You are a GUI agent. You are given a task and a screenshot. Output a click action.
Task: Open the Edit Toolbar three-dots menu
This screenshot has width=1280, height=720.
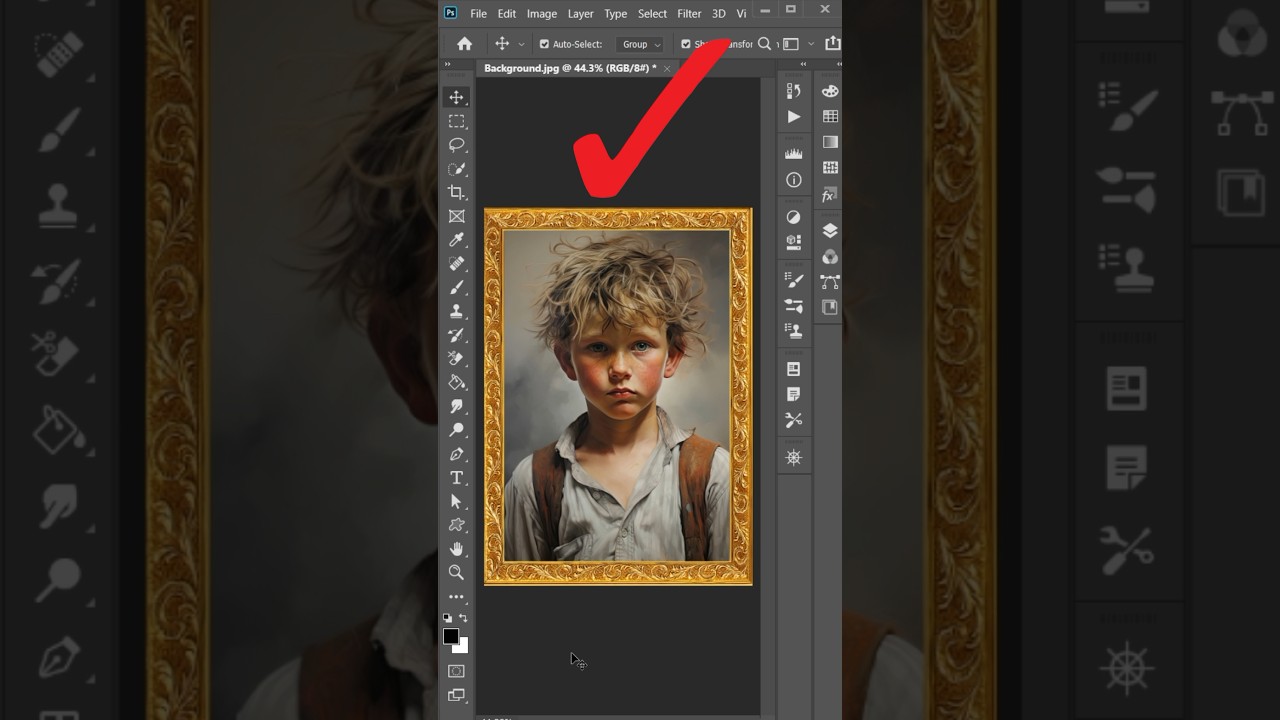(456, 597)
